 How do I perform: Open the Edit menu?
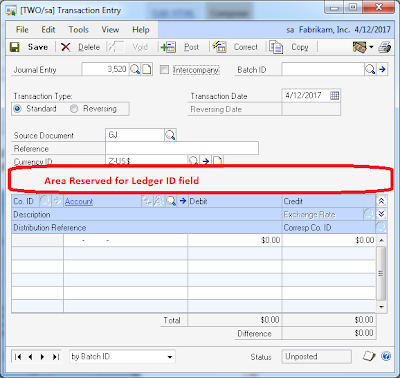pos(48,30)
